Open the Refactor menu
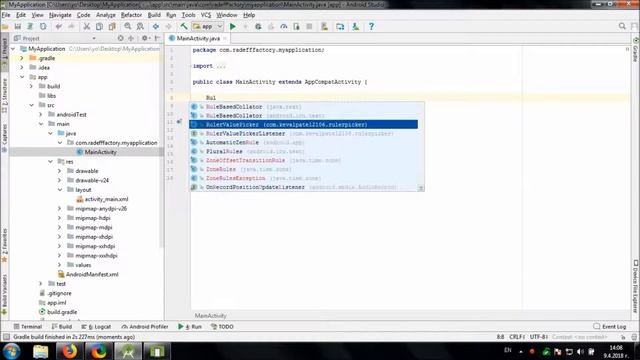This screenshot has width=640, height=360. click(x=131, y=15)
